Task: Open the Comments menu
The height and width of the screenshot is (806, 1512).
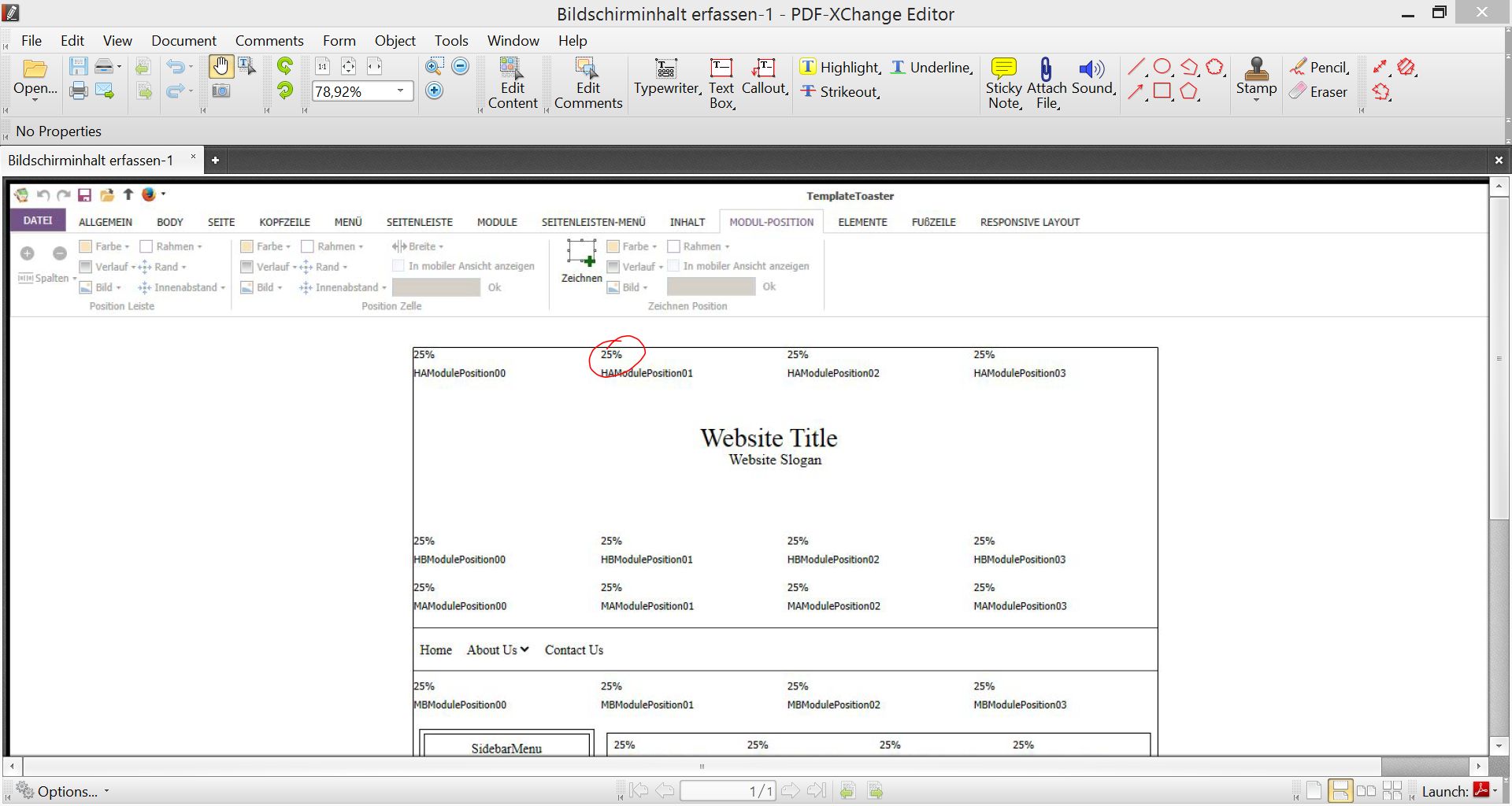Action: point(269,41)
